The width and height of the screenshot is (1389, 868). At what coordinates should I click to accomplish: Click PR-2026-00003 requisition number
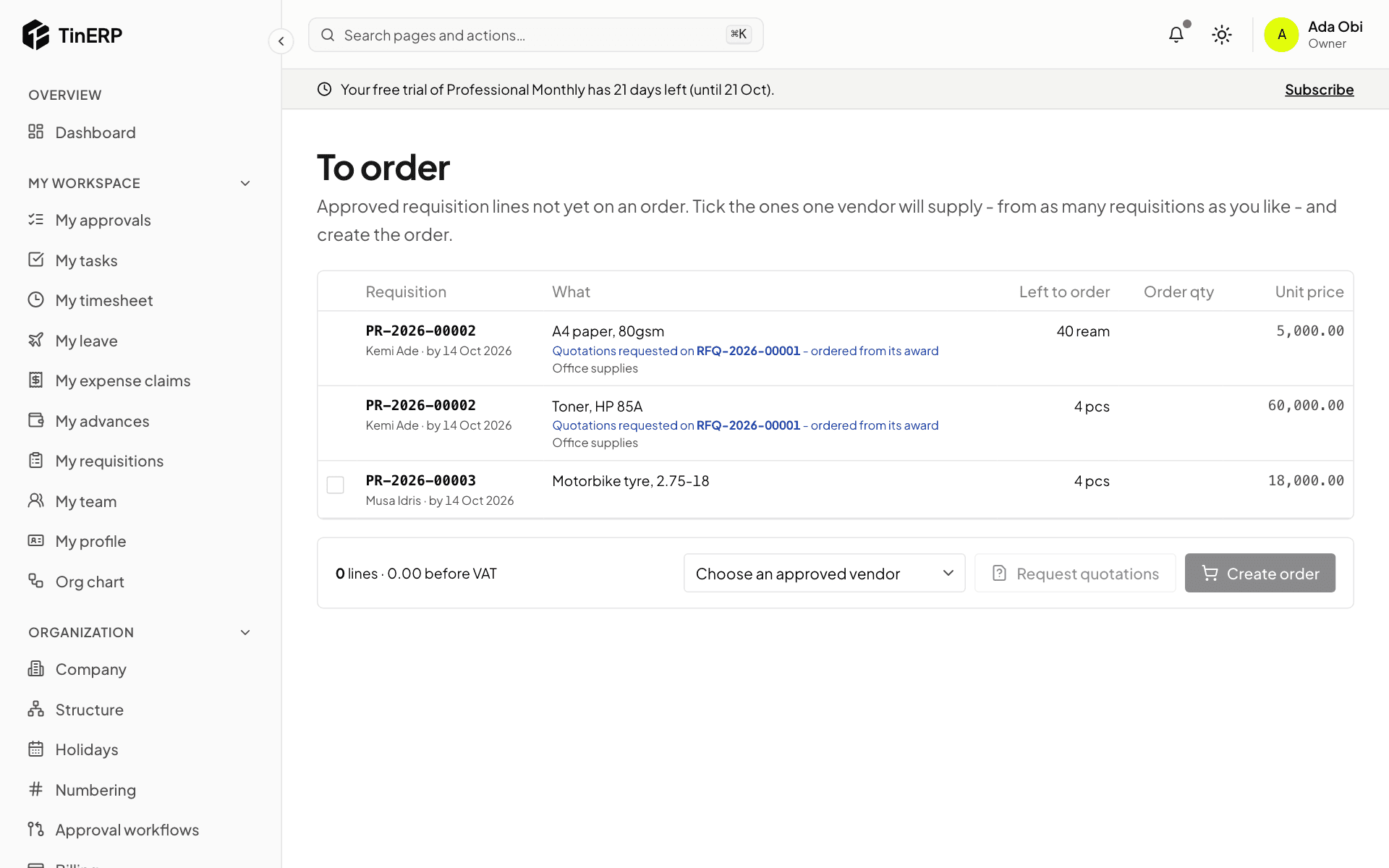tap(420, 481)
